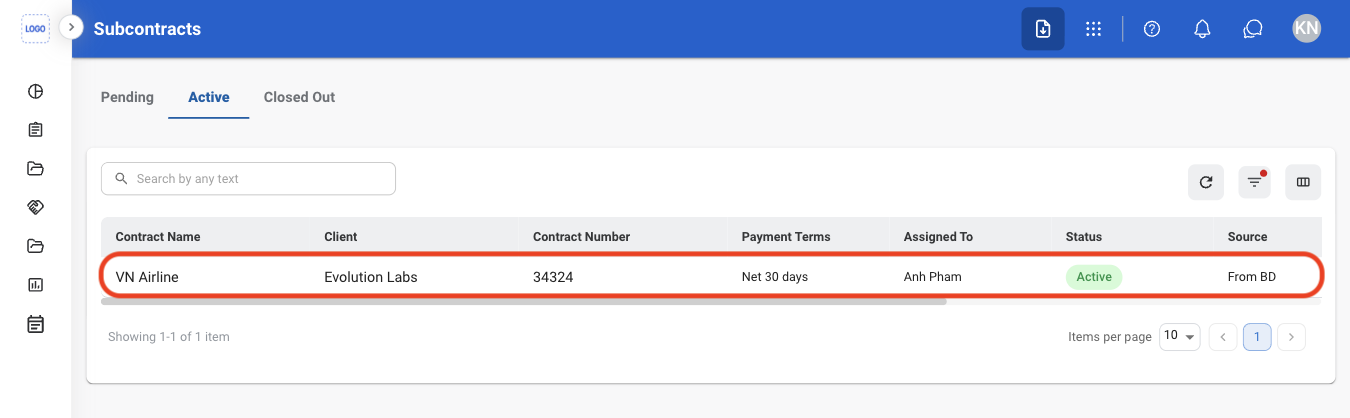Click the Source column header

[1247, 237]
